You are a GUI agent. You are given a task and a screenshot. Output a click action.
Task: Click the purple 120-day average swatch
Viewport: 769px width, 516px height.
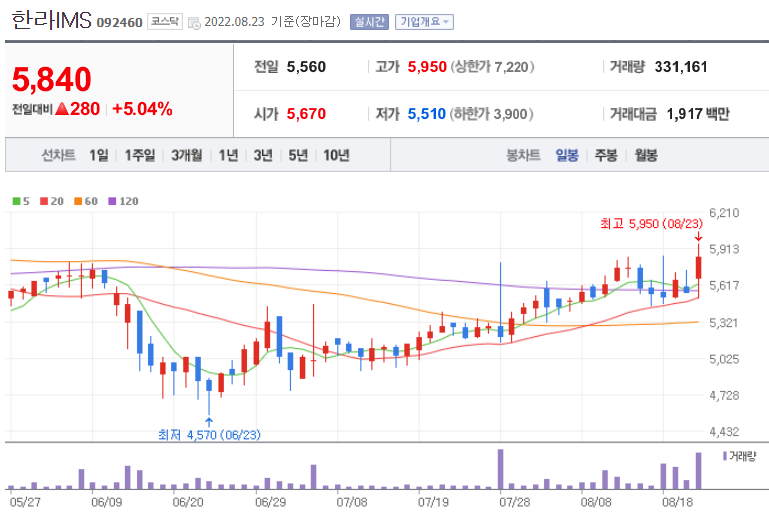(x=112, y=201)
